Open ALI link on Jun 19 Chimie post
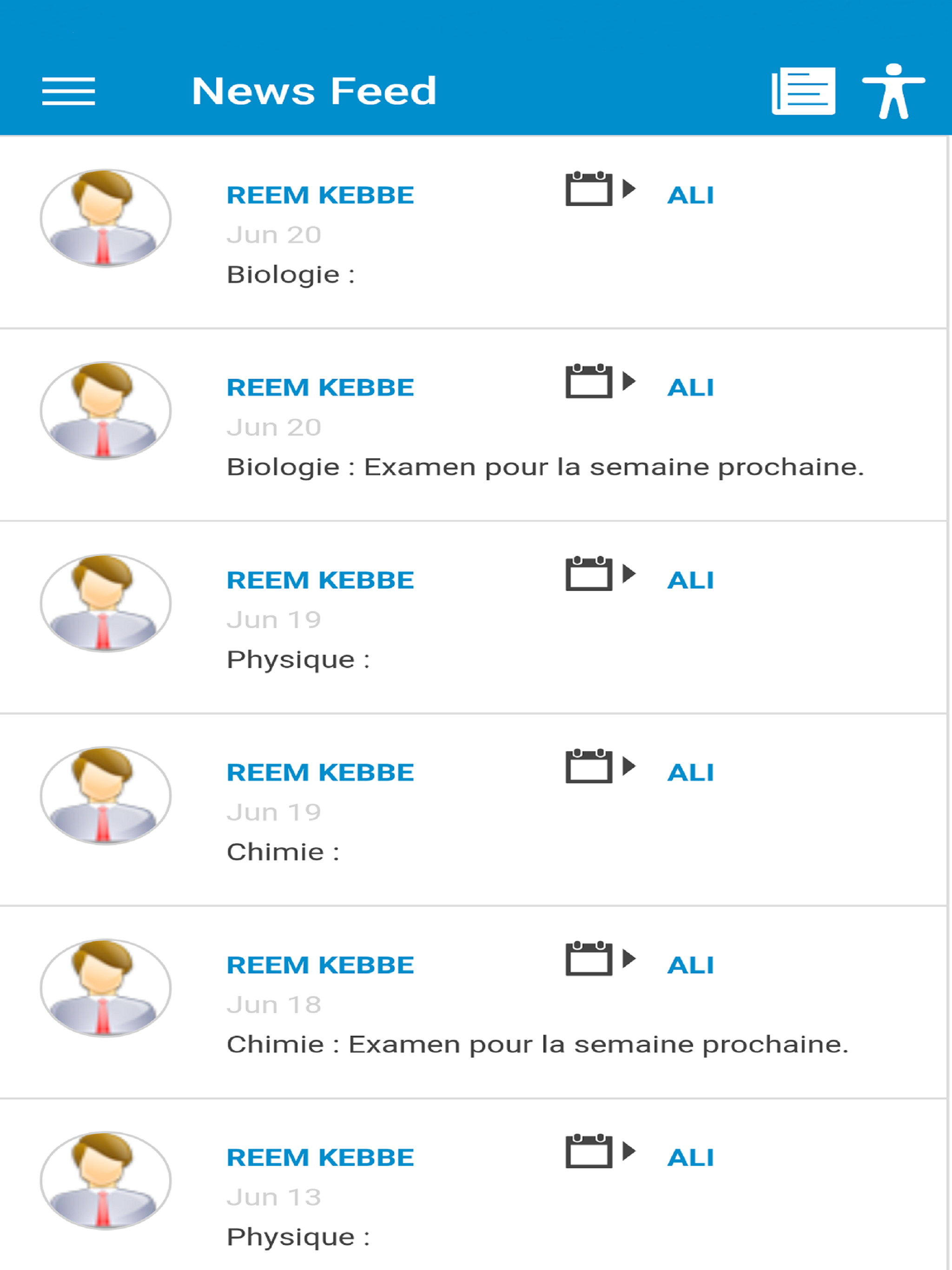Screen dimensions: 952x1270 [691, 773]
